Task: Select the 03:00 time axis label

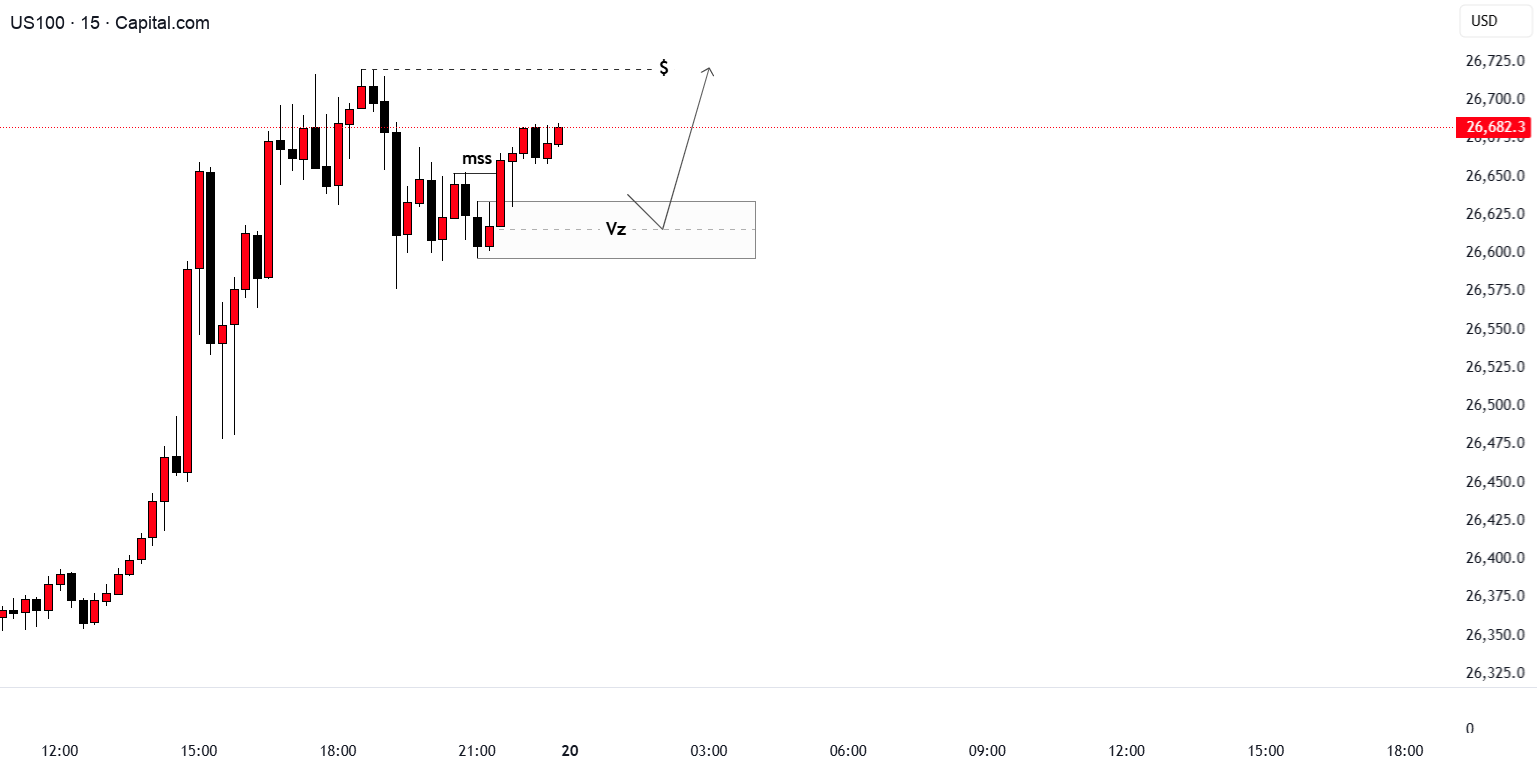Action: coord(709,751)
